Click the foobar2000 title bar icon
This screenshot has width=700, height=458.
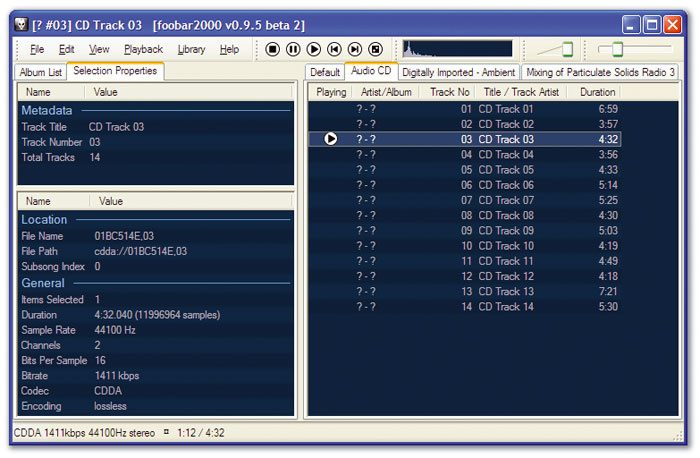coord(21,25)
